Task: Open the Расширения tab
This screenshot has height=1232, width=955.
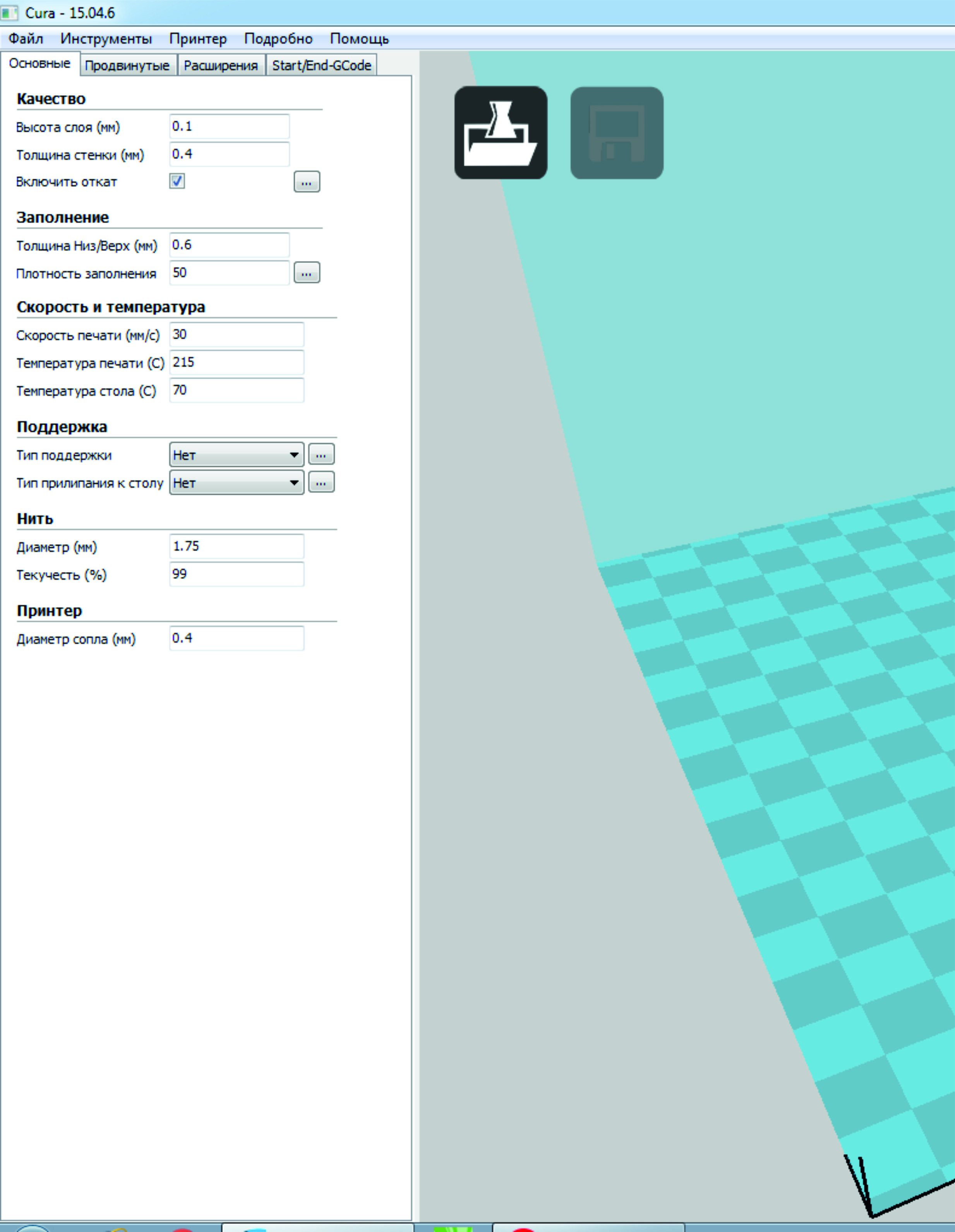Action: tap(220, 65)
